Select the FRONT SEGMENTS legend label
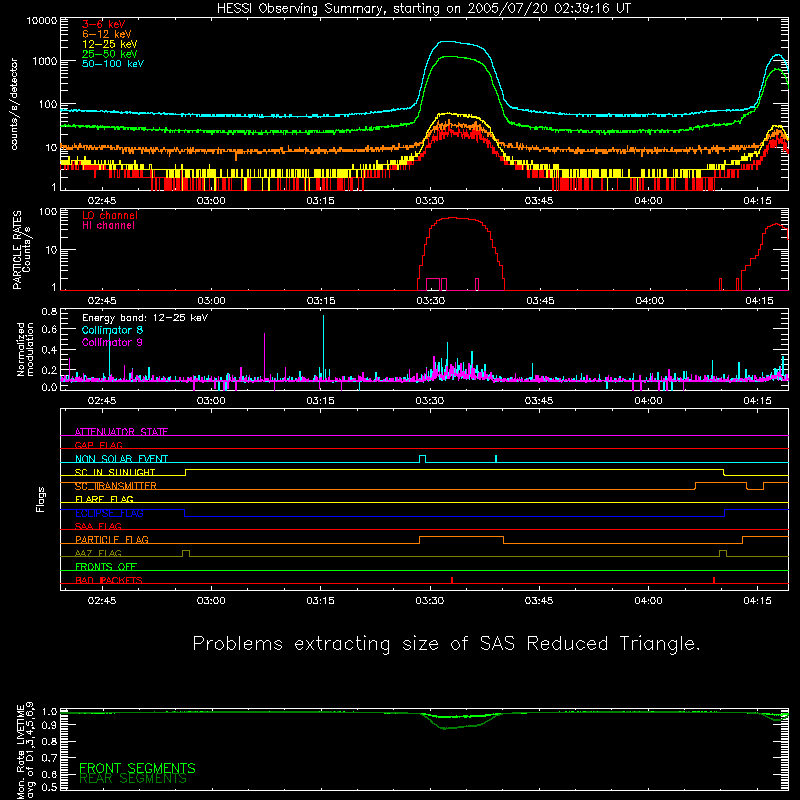The height and width of the screenshot is (800, 800). click(x=137, y=768)
